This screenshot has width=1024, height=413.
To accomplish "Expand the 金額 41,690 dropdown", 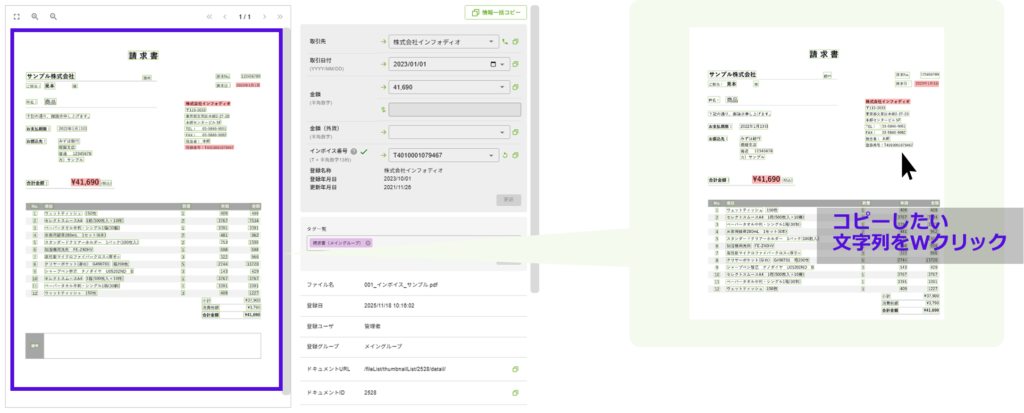I will pyautogui.click(x=491, y=88).
